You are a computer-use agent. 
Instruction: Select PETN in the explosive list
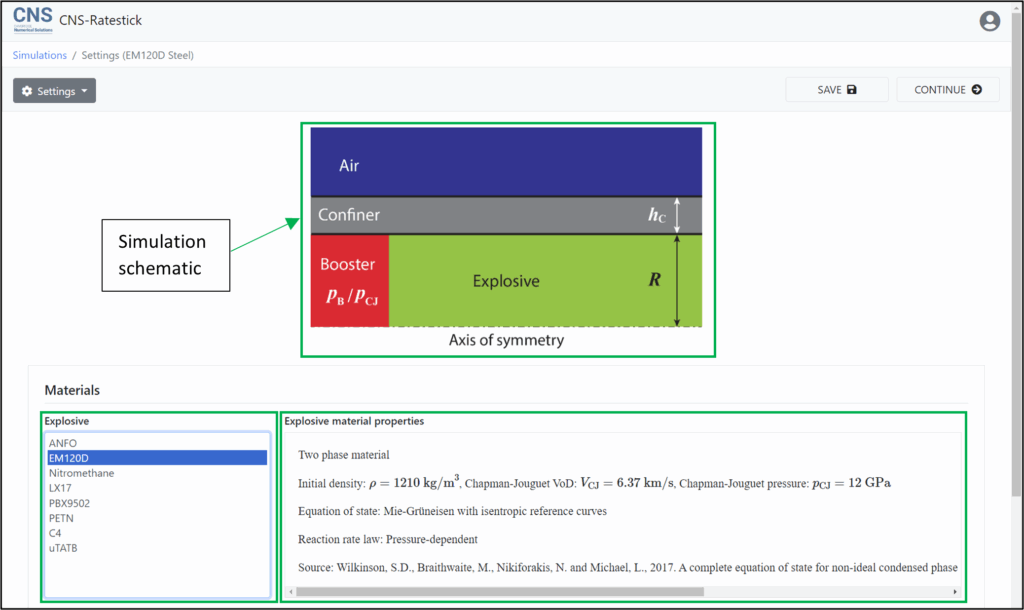pyautogui.click(x=61, y=518)
